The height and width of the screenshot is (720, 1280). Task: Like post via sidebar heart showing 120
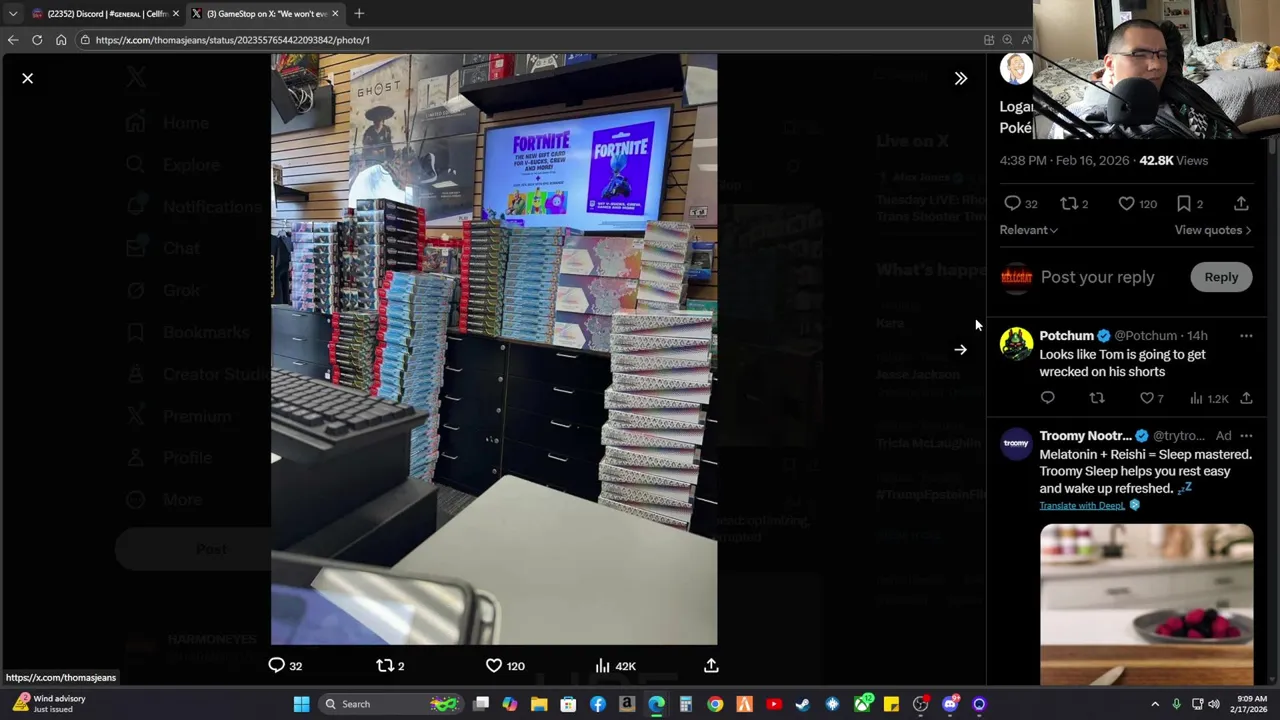(1126, 203)
